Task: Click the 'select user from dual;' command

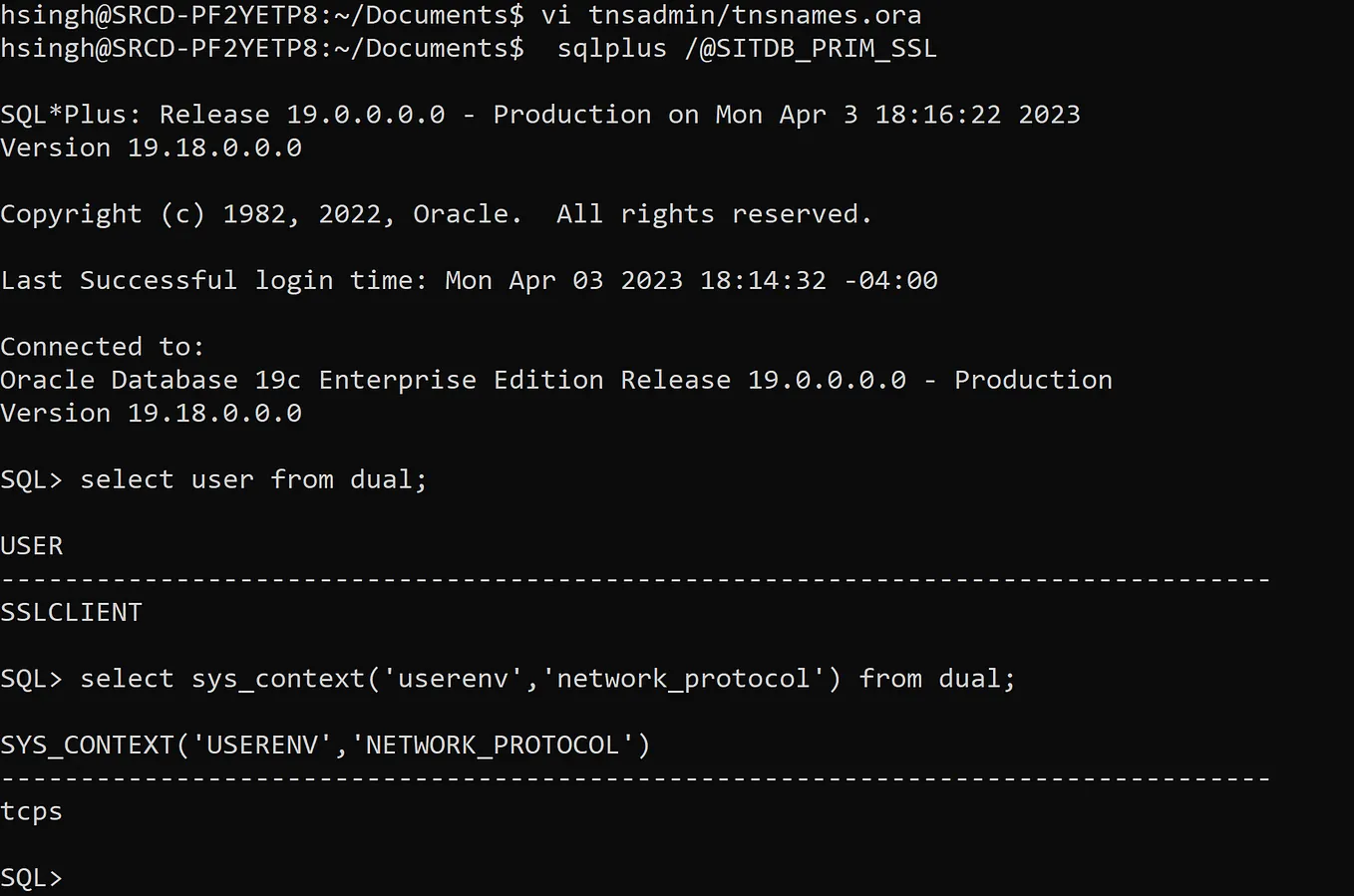Action: (x=253, y=479)
